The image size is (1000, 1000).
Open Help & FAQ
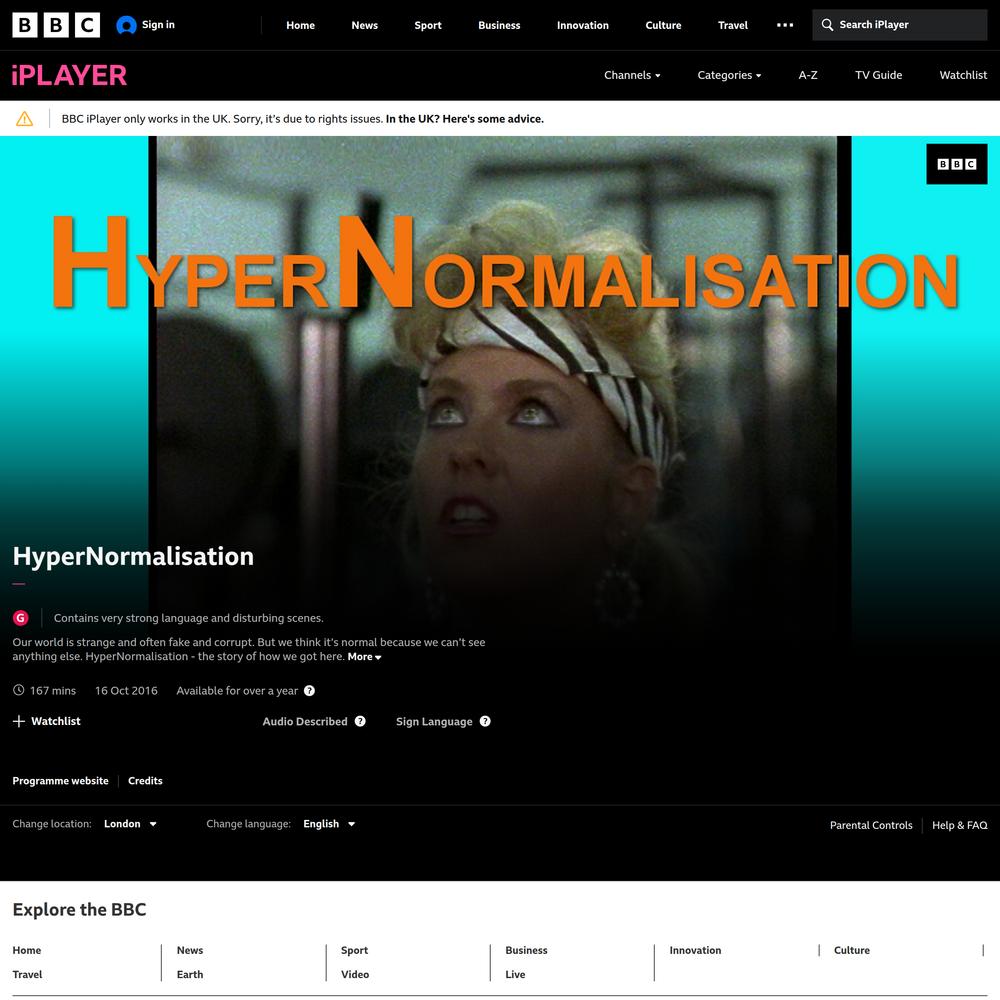(960, 825)
